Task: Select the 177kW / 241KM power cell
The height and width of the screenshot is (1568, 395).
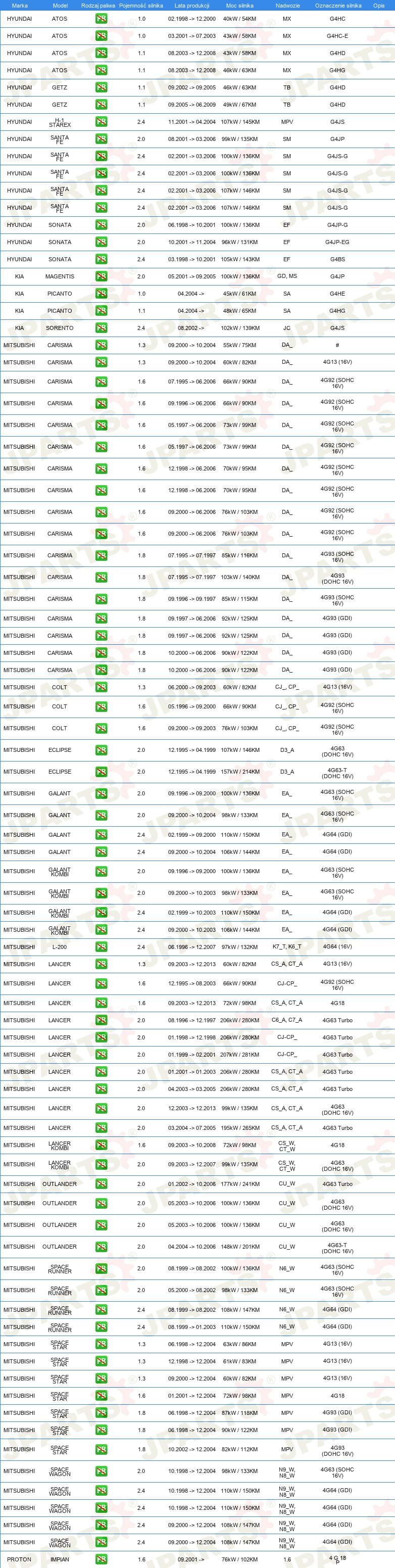Action: pyautogui.click(x=240, y=1184)
